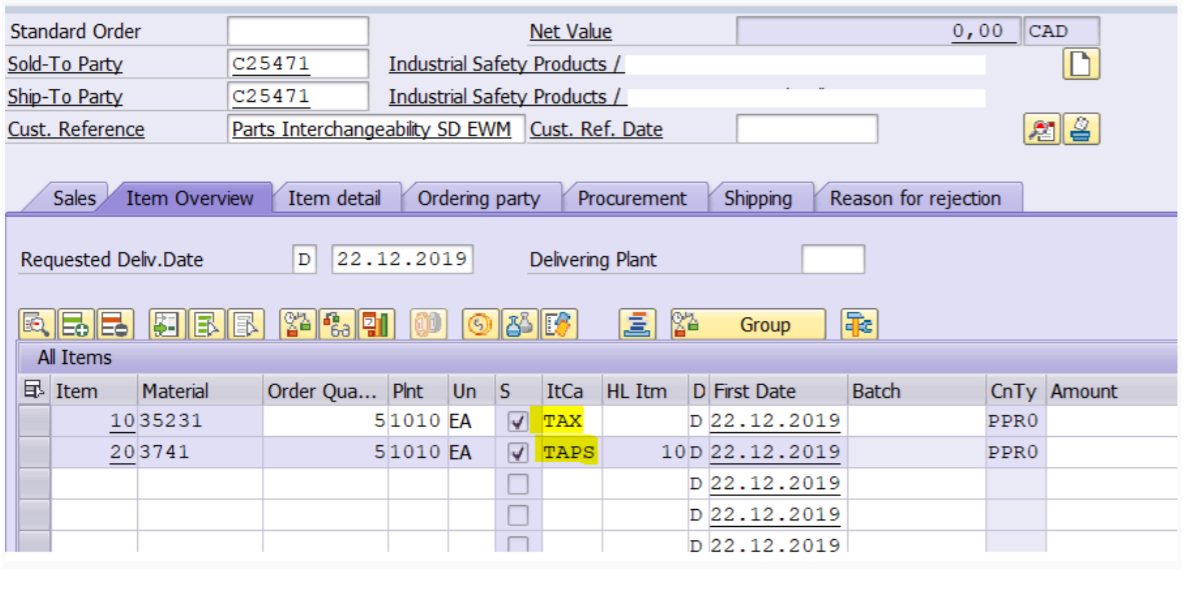Click the Sold-To Party label link
Viewport: 1185px width, 605px height.
pyautogui.click(x=65, y=64)
